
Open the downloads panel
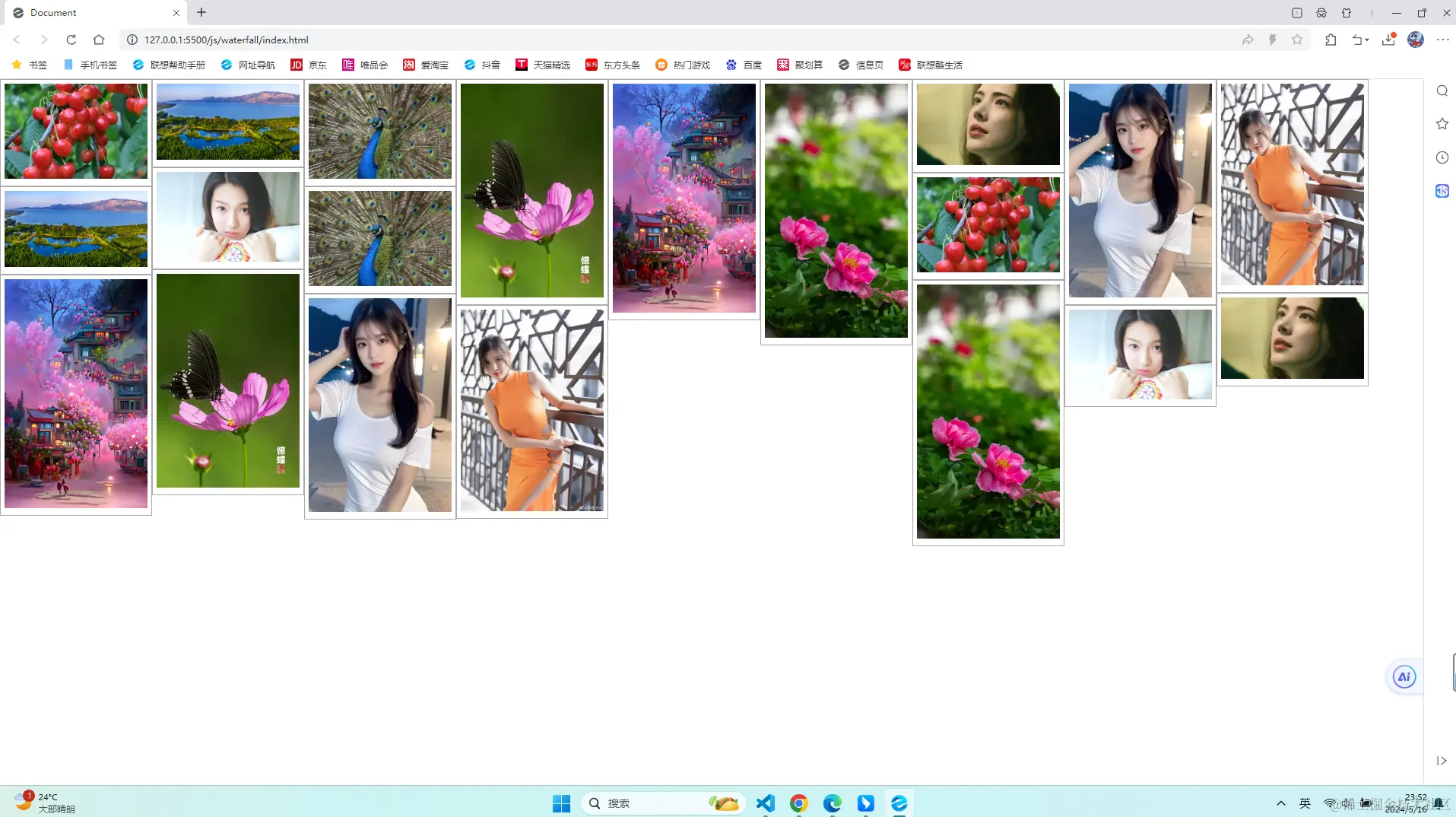click(x=1388, y=40)
